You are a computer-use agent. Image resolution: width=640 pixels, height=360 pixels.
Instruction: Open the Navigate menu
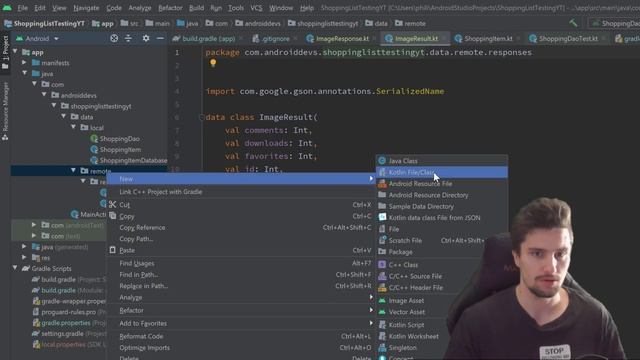(x=86, y=8)
